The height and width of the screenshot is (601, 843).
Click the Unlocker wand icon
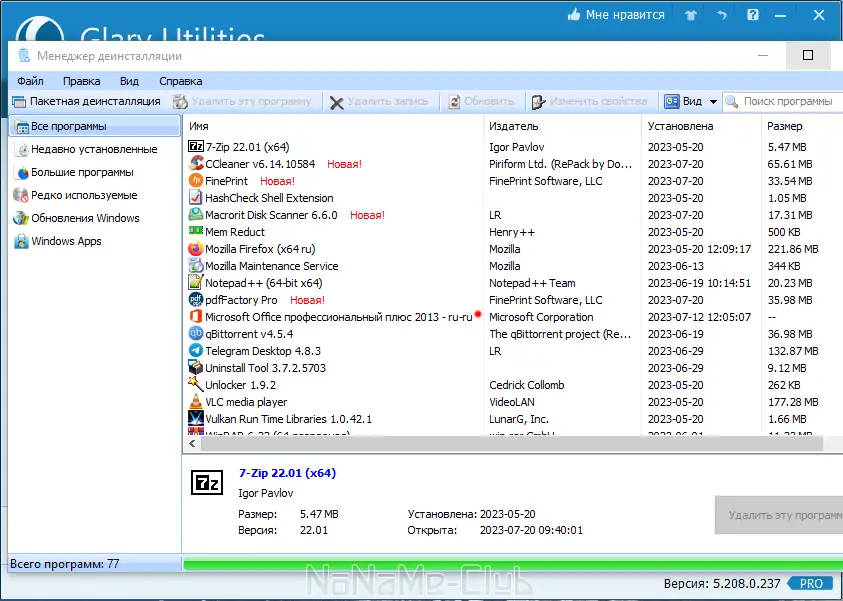pyautogui.click(x=196, y=384)
